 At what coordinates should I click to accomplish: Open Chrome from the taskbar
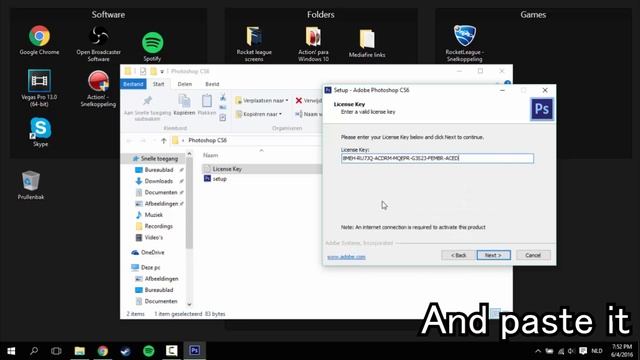102,351
